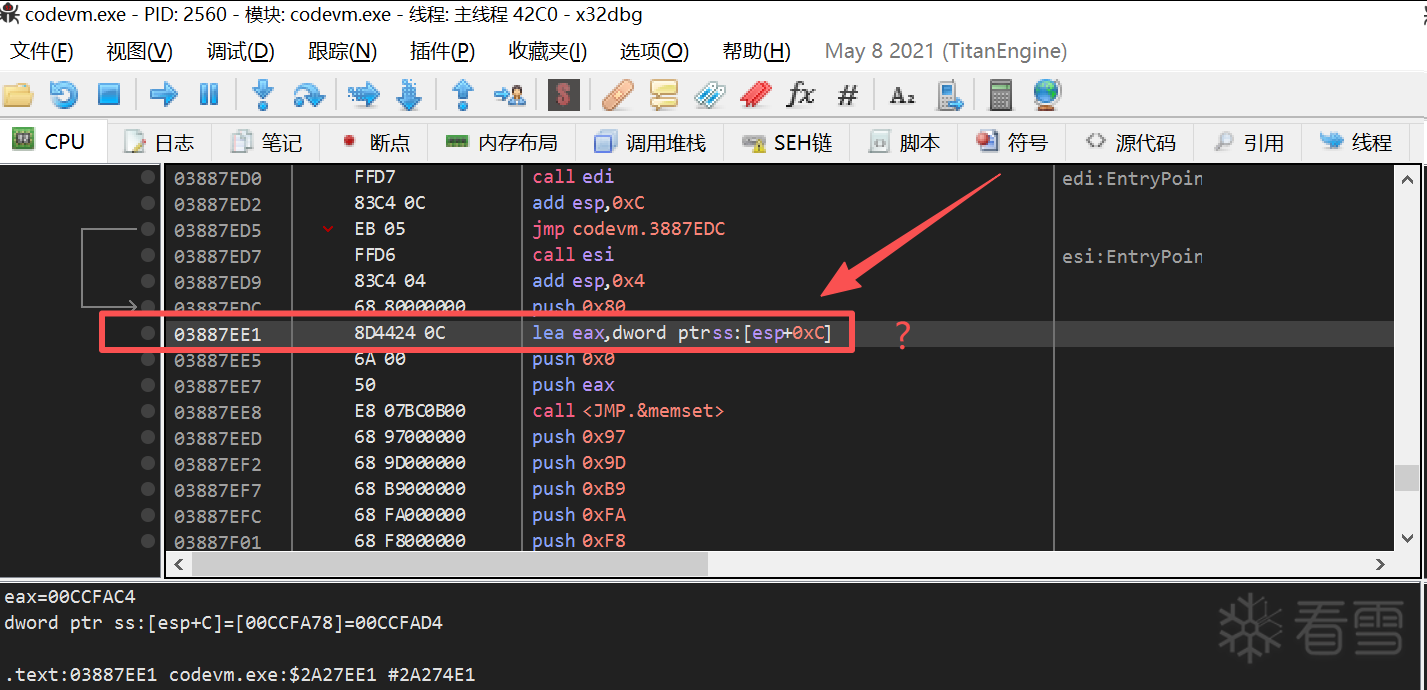Open the globe online-help icon
Image resolution: width=1427 pixels, height=690 pixels.
(1046, 95)
